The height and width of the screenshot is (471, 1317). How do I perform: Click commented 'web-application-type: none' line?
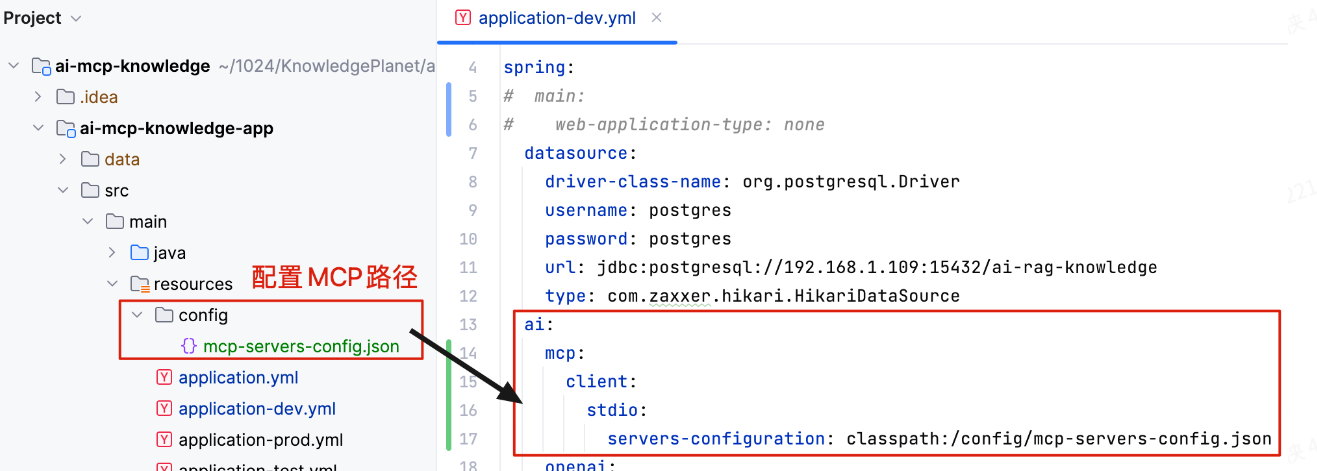690,125
